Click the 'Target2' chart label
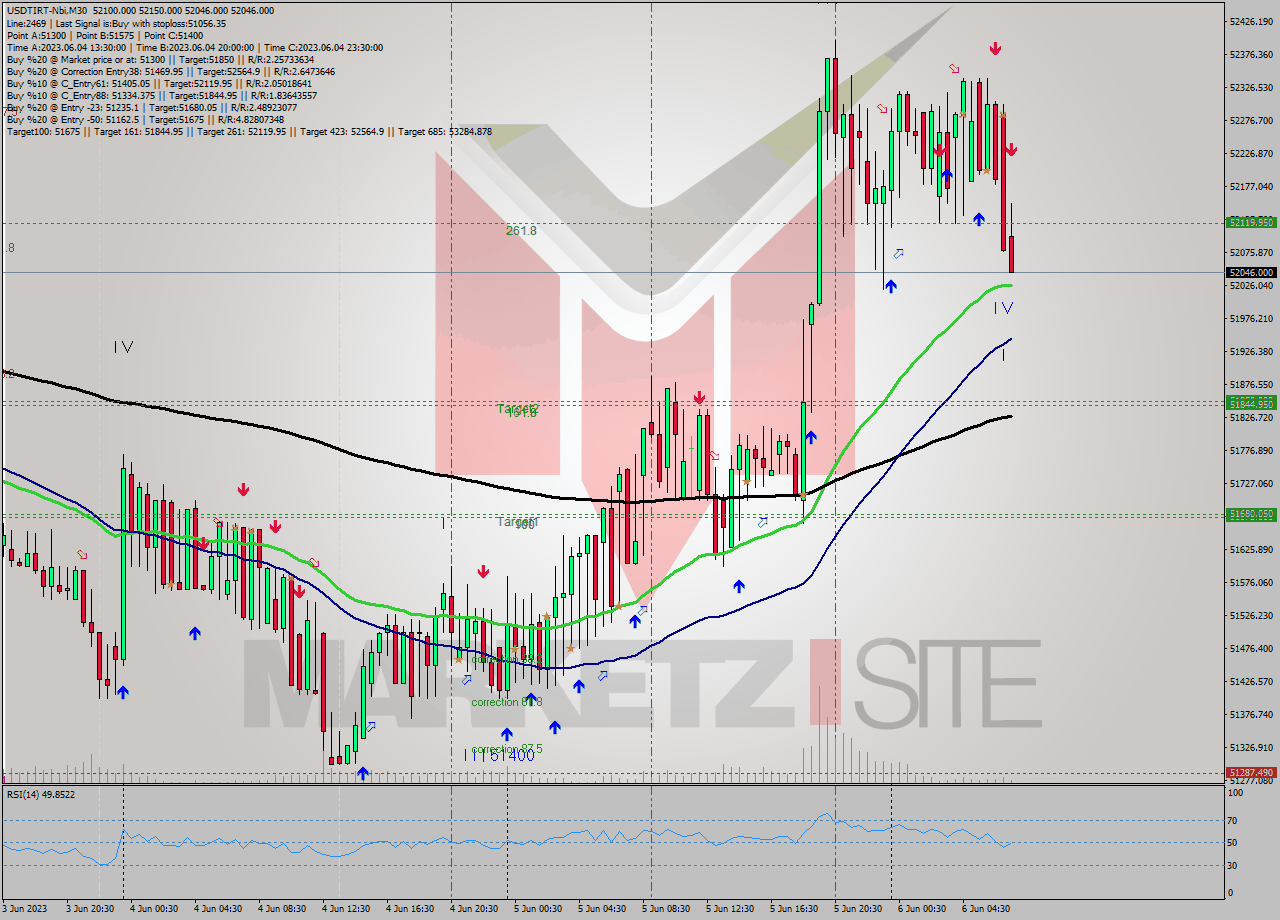The image size is (1280, 920). [518, 408]
